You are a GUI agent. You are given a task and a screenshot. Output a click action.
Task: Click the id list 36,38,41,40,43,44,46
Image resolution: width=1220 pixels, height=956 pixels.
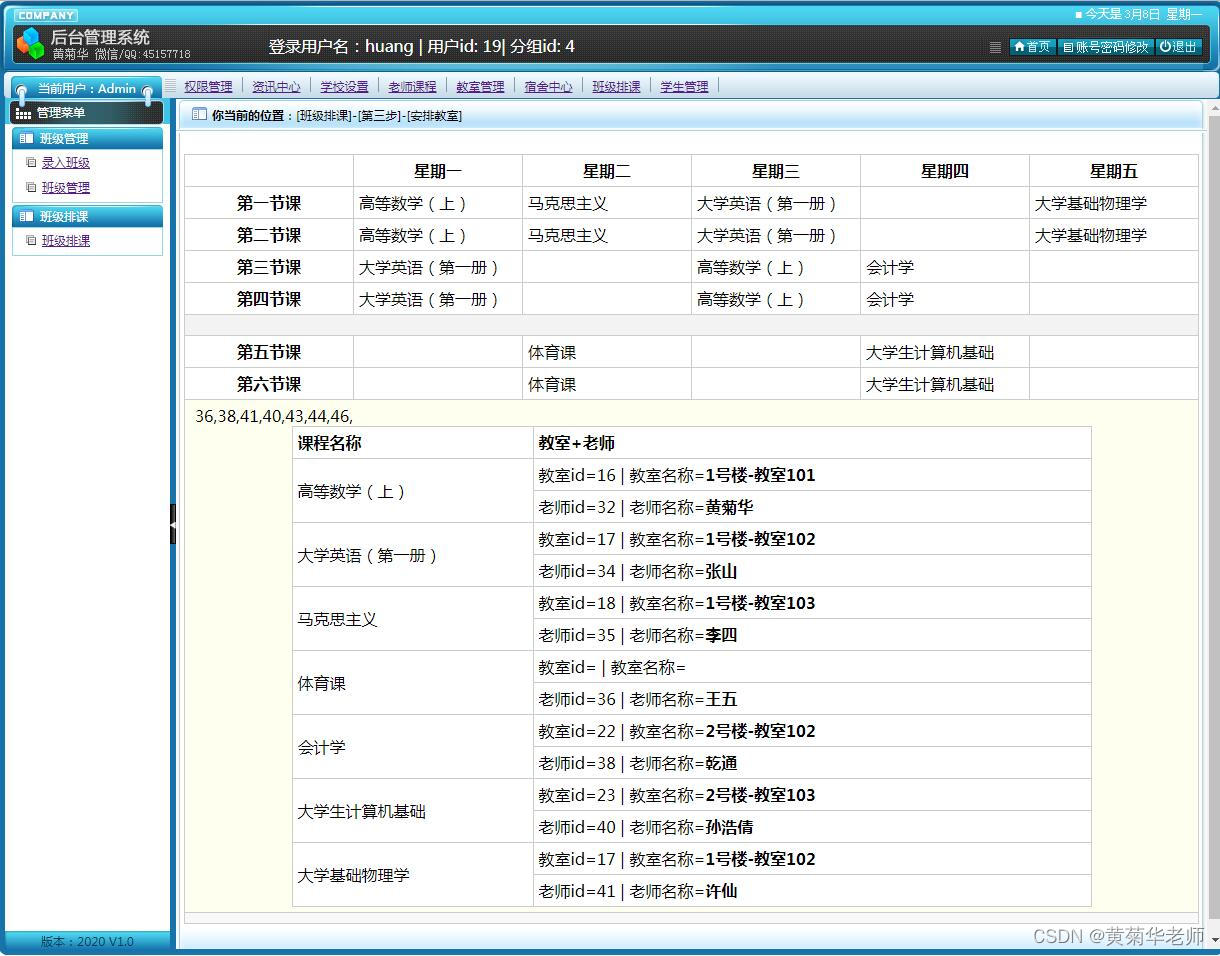coord(274,416)
